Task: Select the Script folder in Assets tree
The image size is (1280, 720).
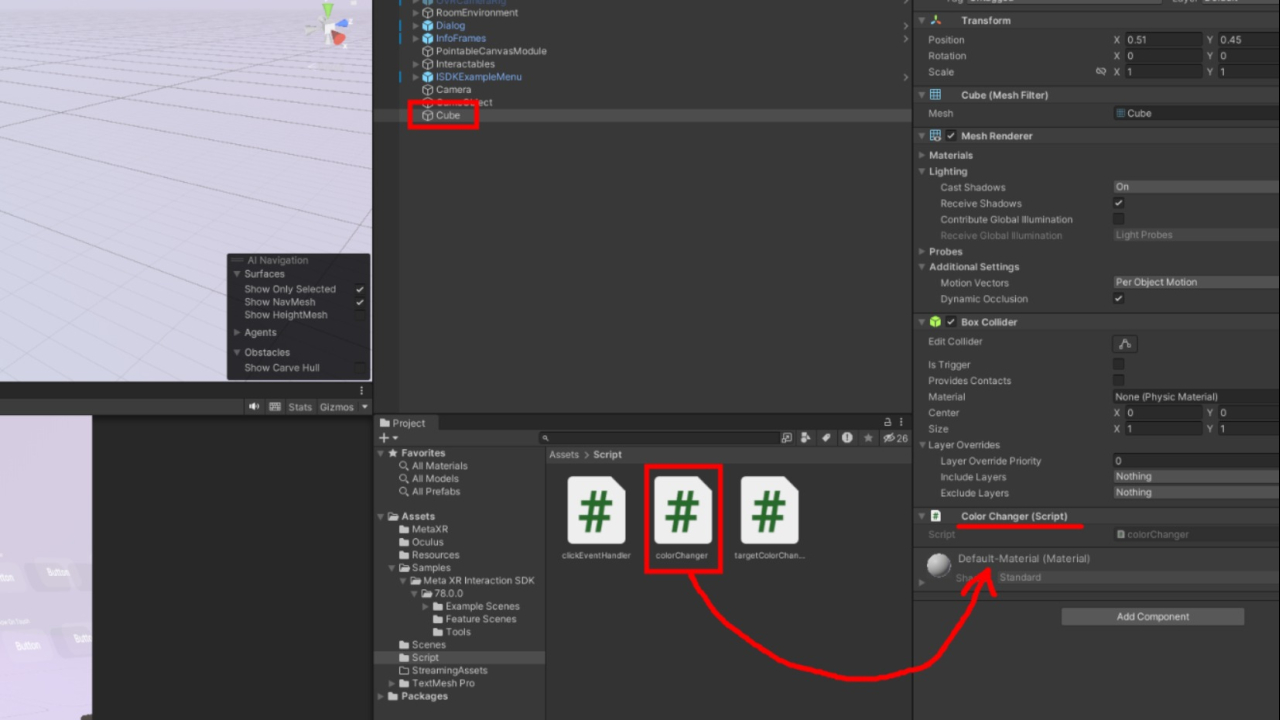Action: point(425,658)
